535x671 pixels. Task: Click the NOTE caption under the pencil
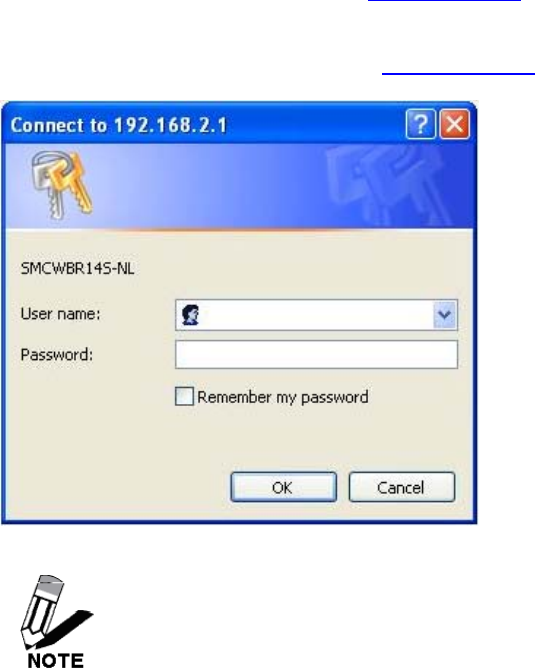pos(55,661)
